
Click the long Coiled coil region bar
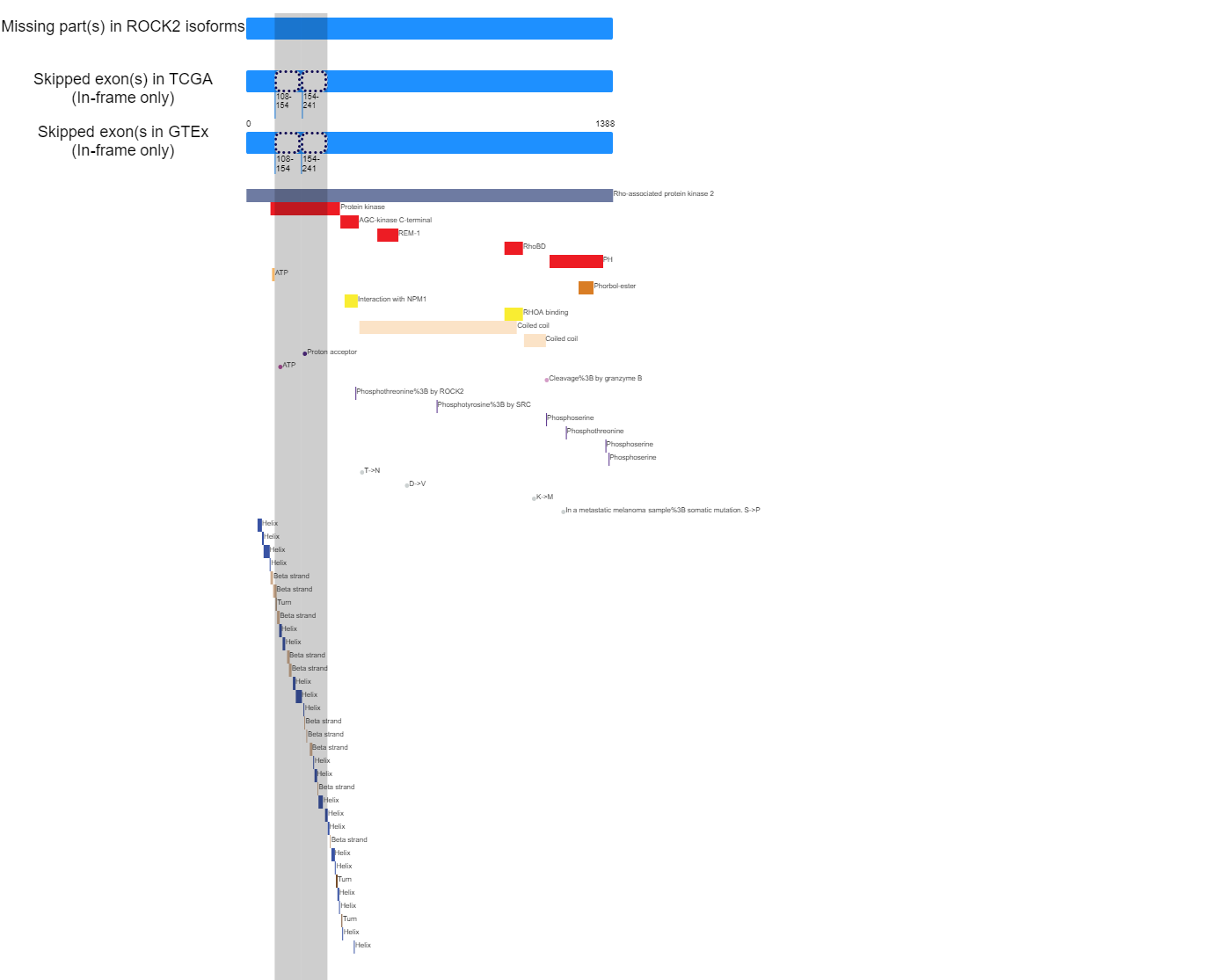click(x=438, y=327)
